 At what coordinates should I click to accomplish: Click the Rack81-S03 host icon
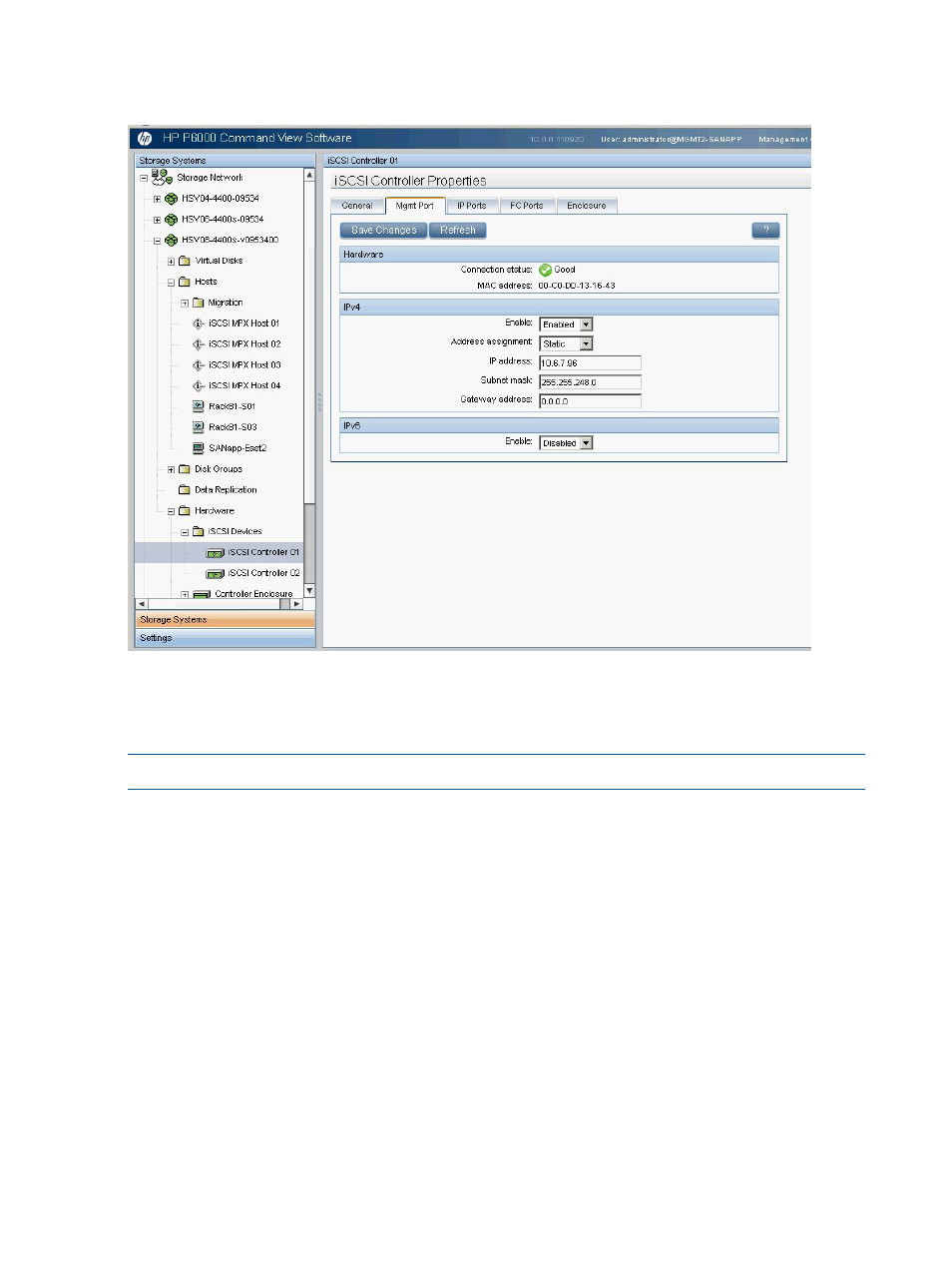199,427
